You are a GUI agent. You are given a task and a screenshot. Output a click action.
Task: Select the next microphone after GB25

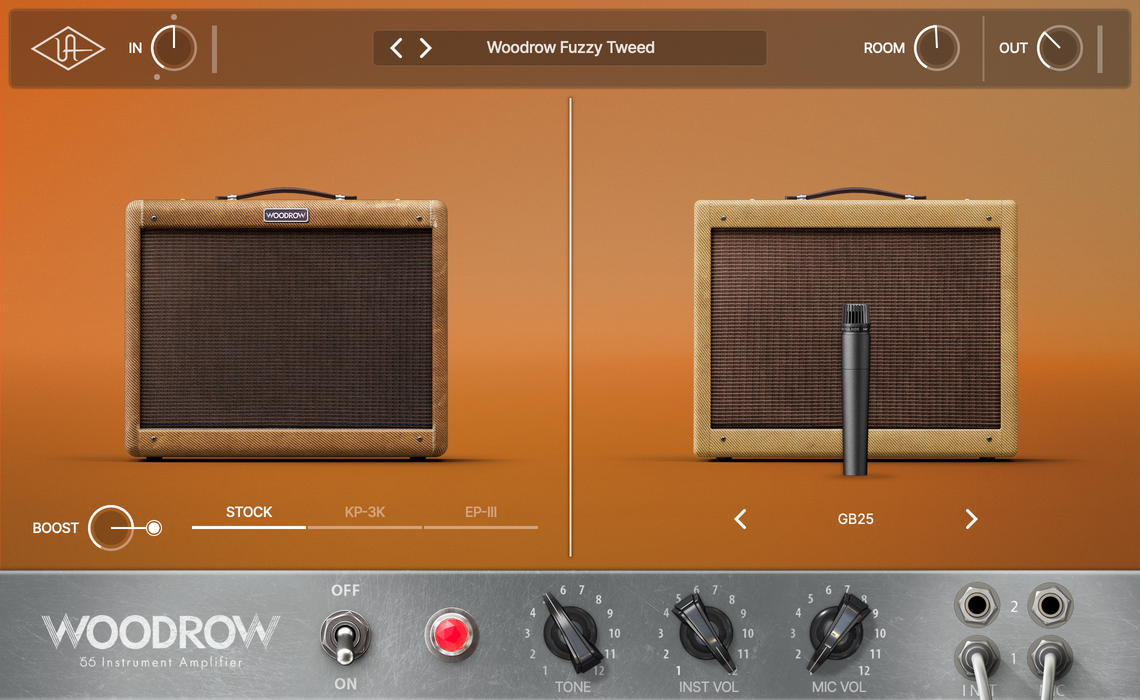coord(970,519)
